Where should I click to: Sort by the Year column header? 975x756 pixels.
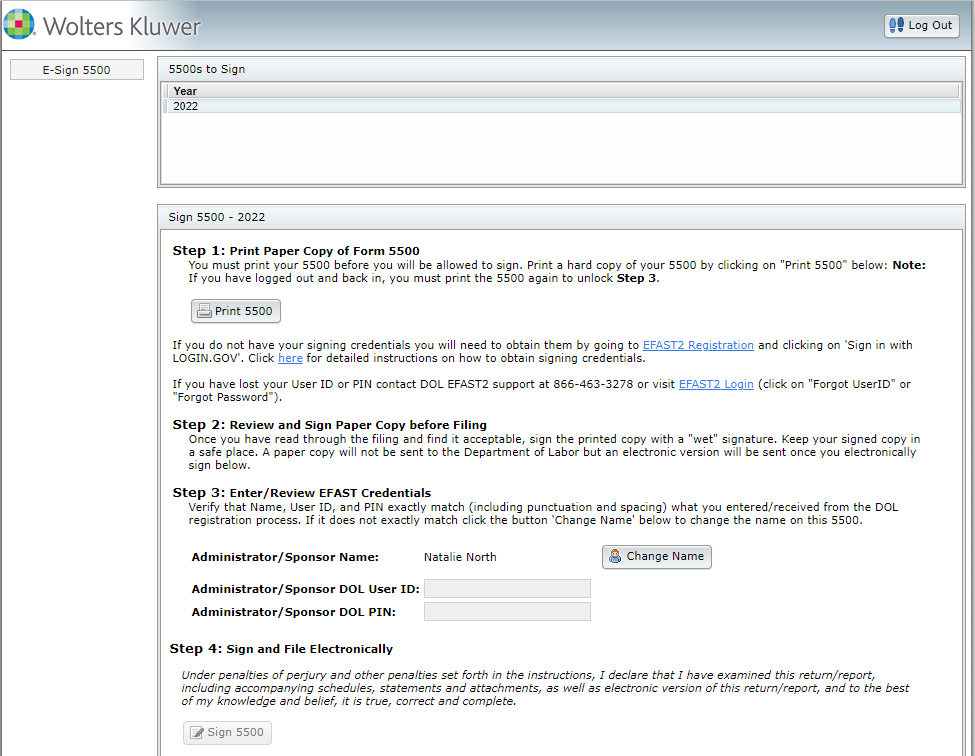click(561, 91)
